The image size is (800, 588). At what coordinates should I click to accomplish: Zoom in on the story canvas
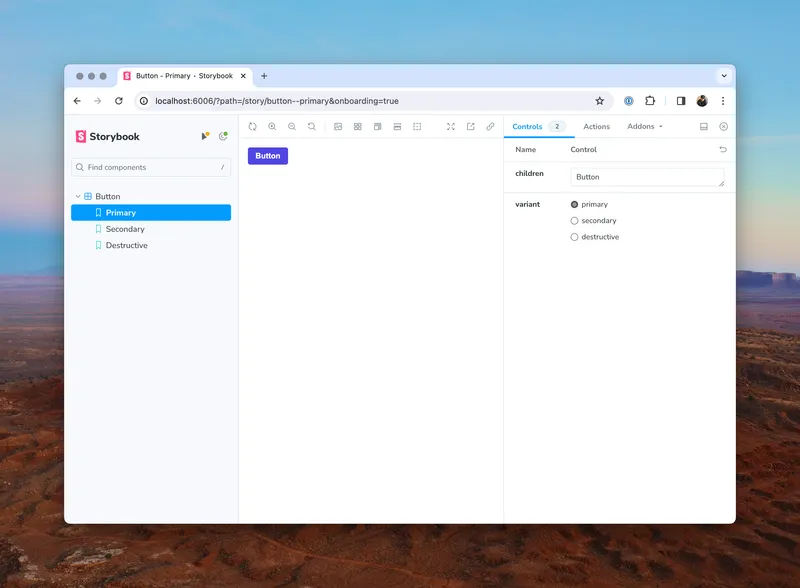(272, 127)
